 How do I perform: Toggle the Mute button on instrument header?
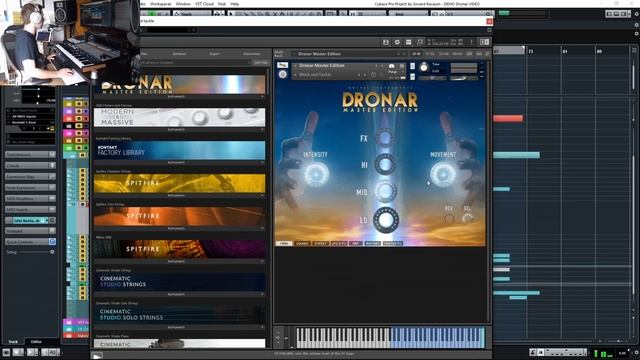pyautogui.click(x=412, y=76)
